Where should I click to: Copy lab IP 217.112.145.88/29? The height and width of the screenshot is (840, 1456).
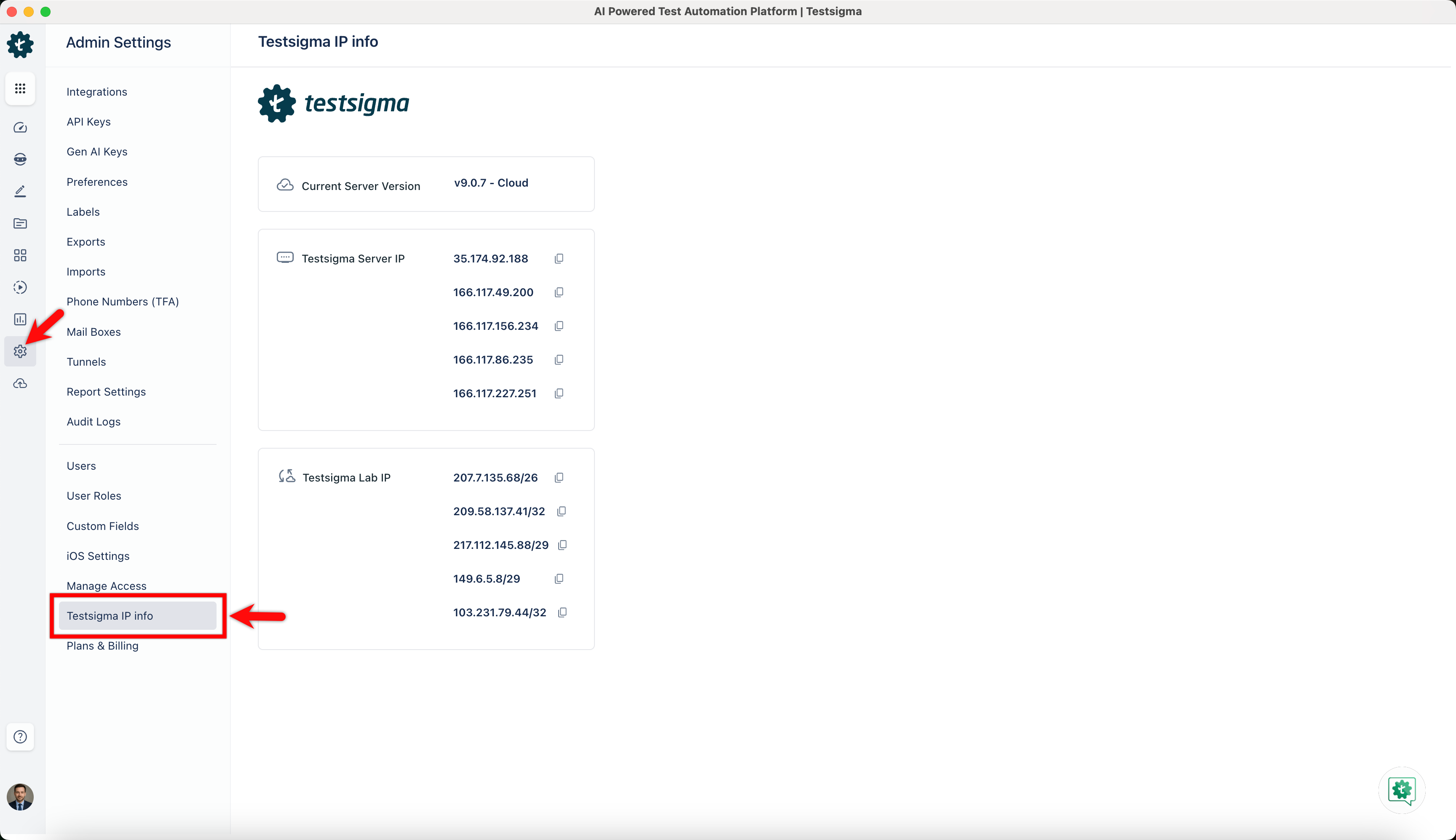tap(562, 545)
